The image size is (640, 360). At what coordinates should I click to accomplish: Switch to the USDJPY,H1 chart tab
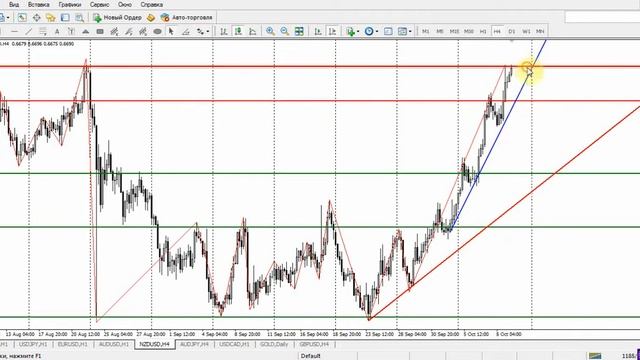point(33,344)
